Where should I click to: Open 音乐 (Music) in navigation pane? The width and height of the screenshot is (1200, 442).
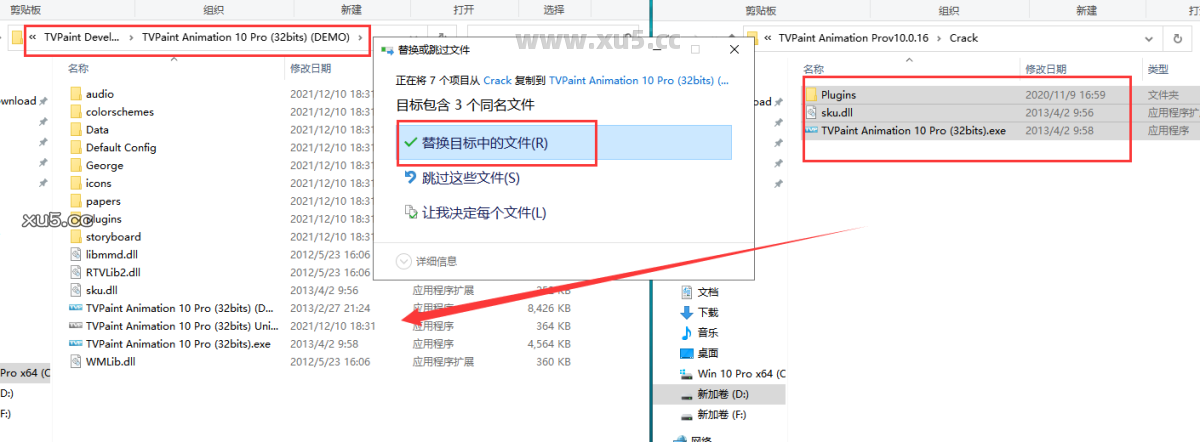point(707,333)
